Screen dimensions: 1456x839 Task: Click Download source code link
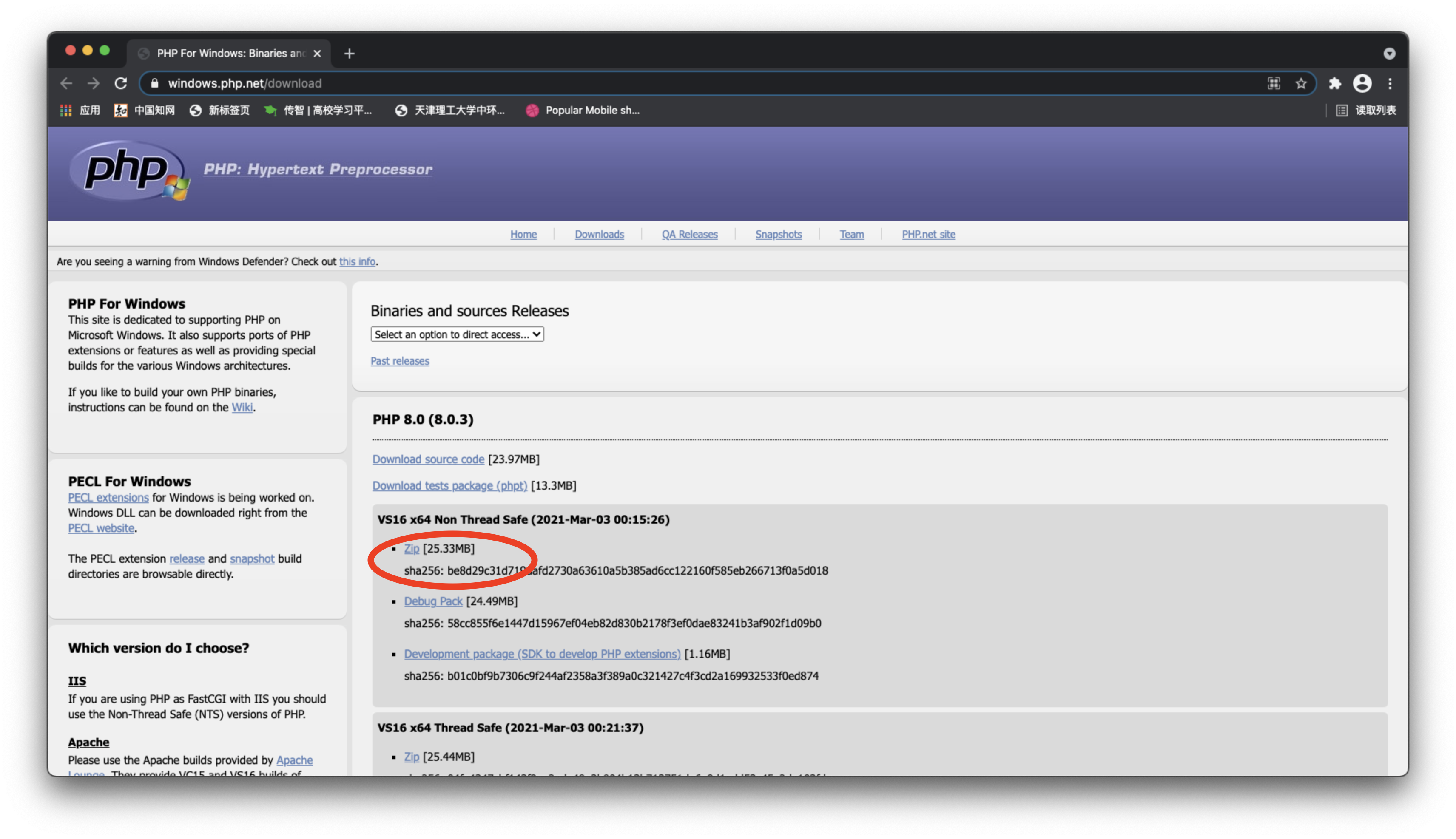coord(428,459)
